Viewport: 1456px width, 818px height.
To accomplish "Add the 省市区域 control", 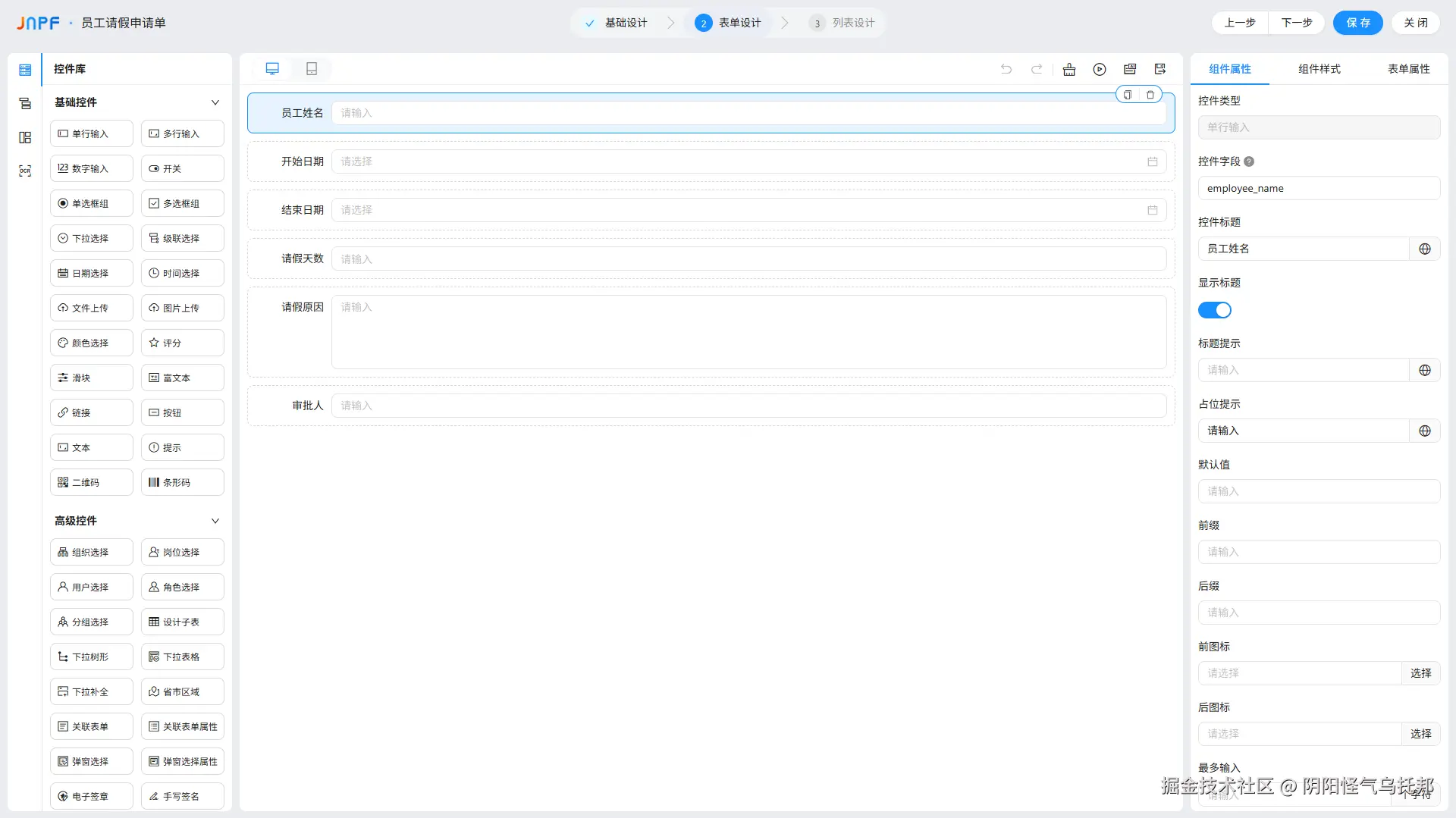I will pos(183,691).
